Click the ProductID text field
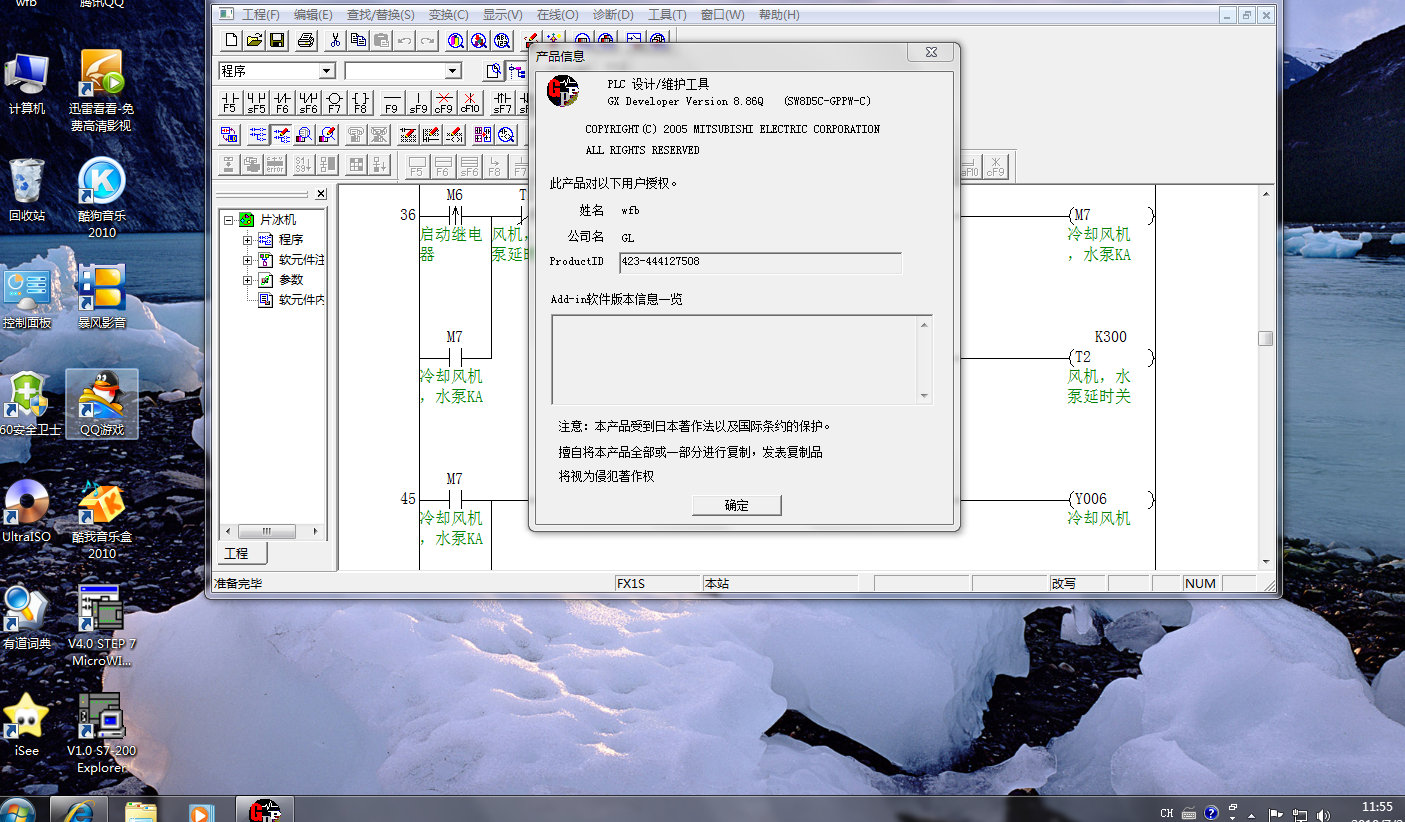The image size is (1405, 822). 759,262
